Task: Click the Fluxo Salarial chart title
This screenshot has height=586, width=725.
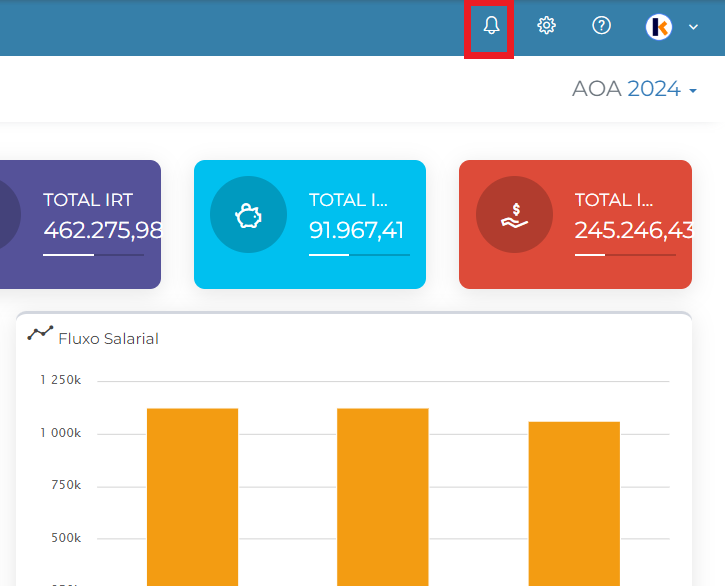Action: click(x=108, y=339)
